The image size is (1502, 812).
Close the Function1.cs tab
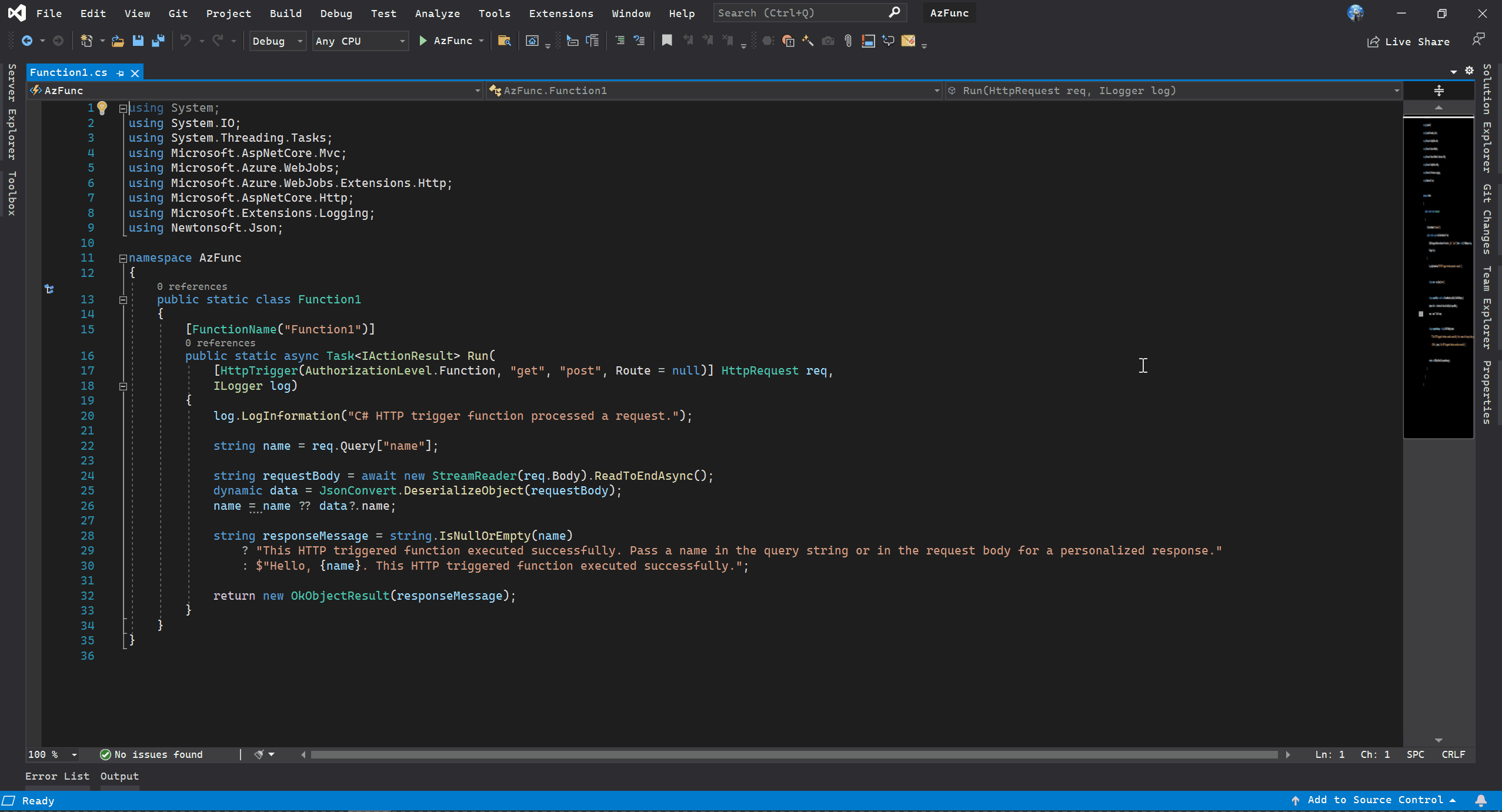pos(135,73)
